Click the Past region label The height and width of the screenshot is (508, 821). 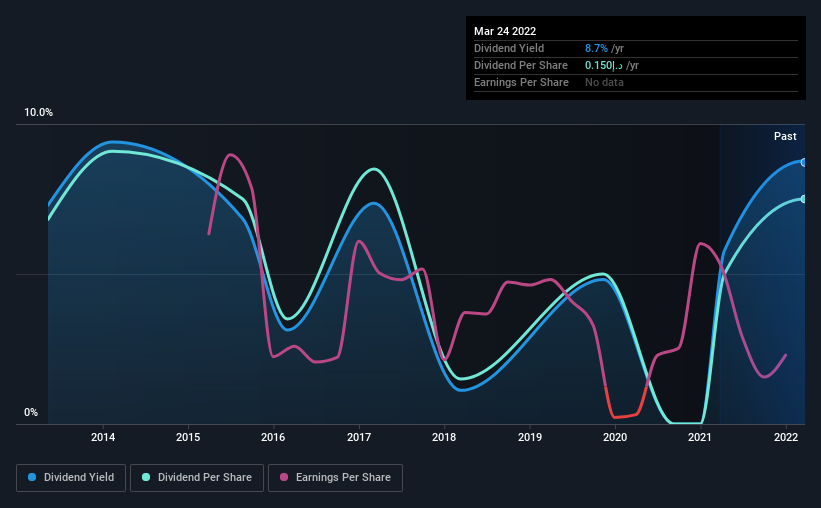coord(785,137)
